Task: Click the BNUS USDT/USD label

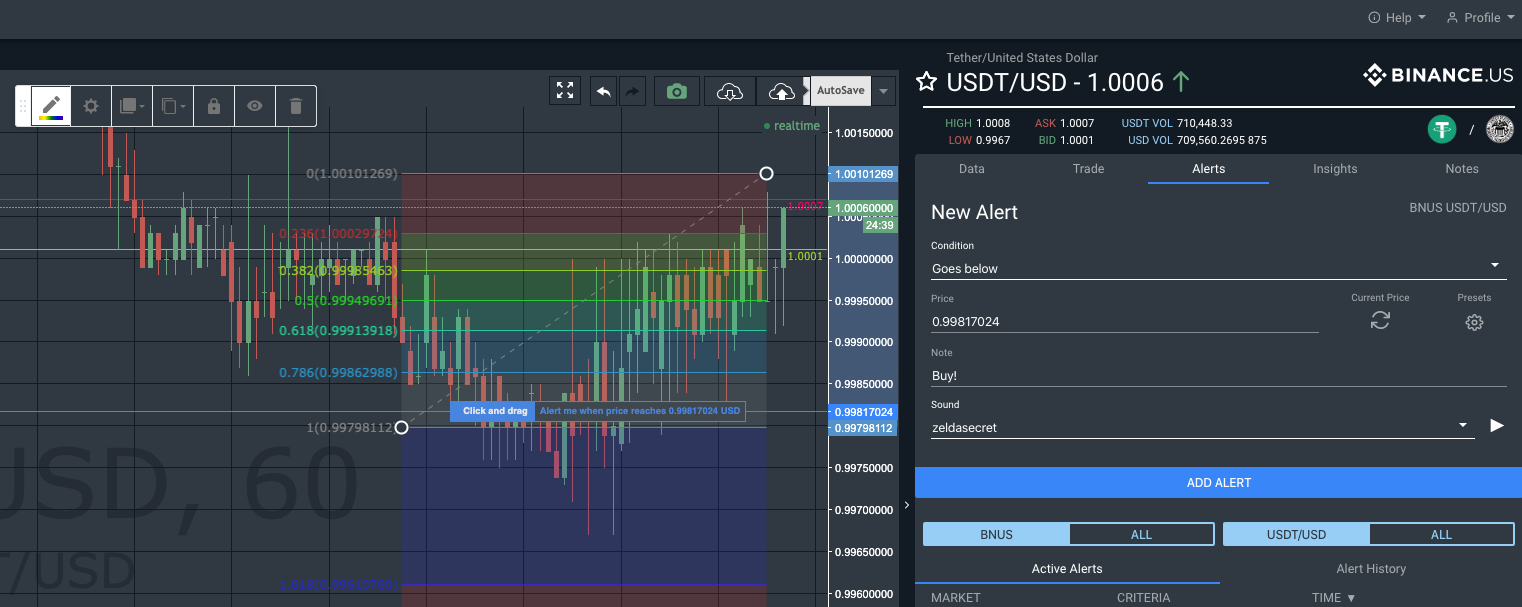Action: tap(1457, 208)
